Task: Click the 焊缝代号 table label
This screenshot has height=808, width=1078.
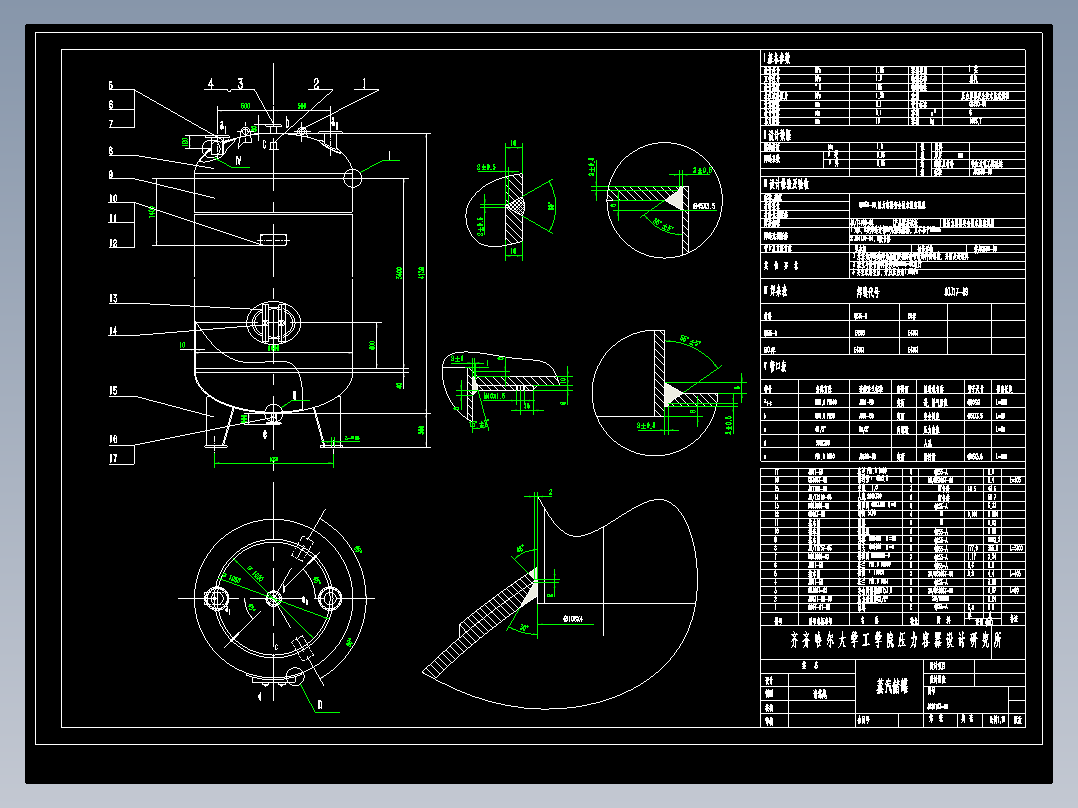Action: tap(867, 292)
